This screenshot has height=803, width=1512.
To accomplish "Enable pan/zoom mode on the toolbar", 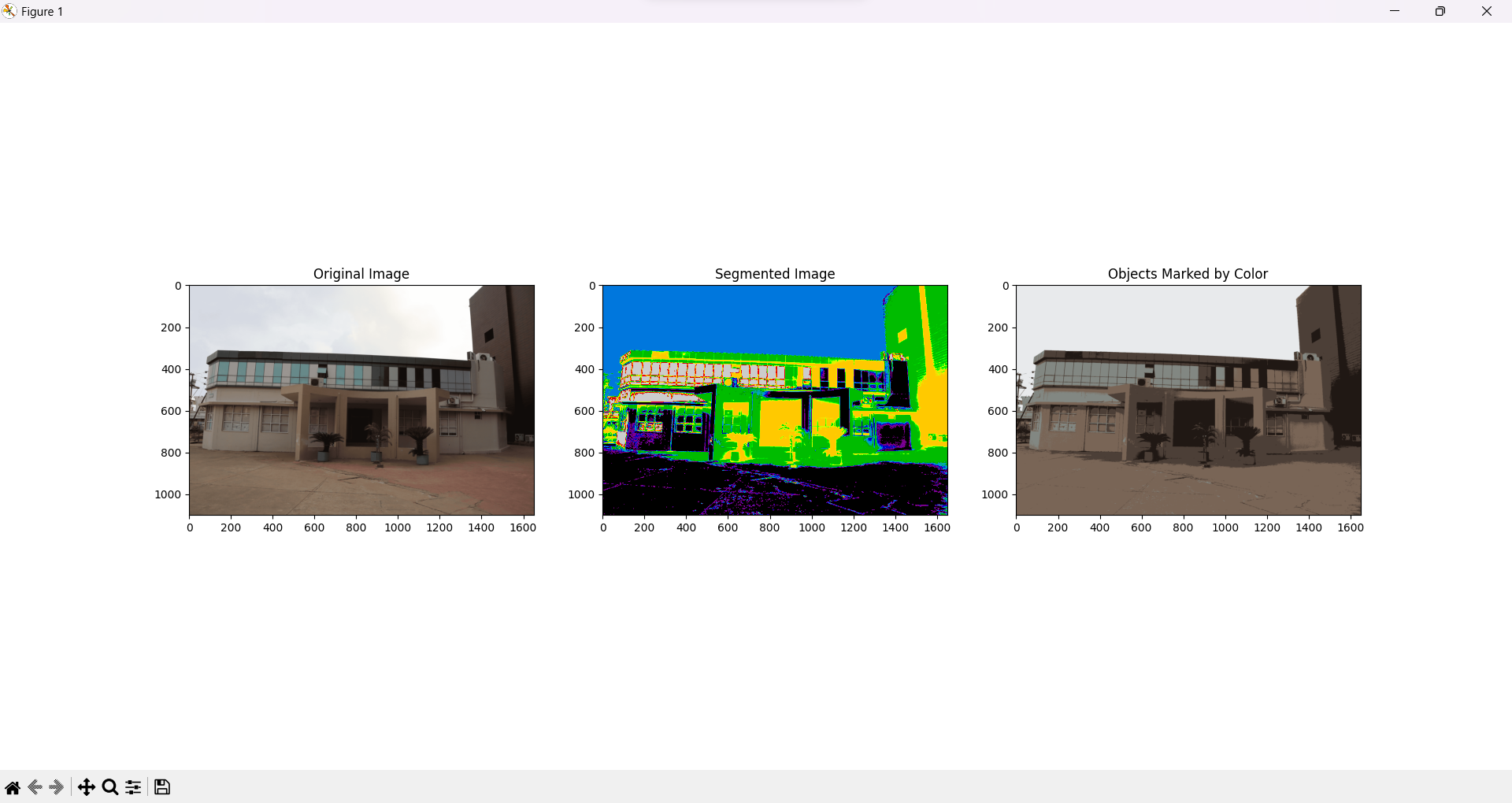I will click(x=87, y=786).
